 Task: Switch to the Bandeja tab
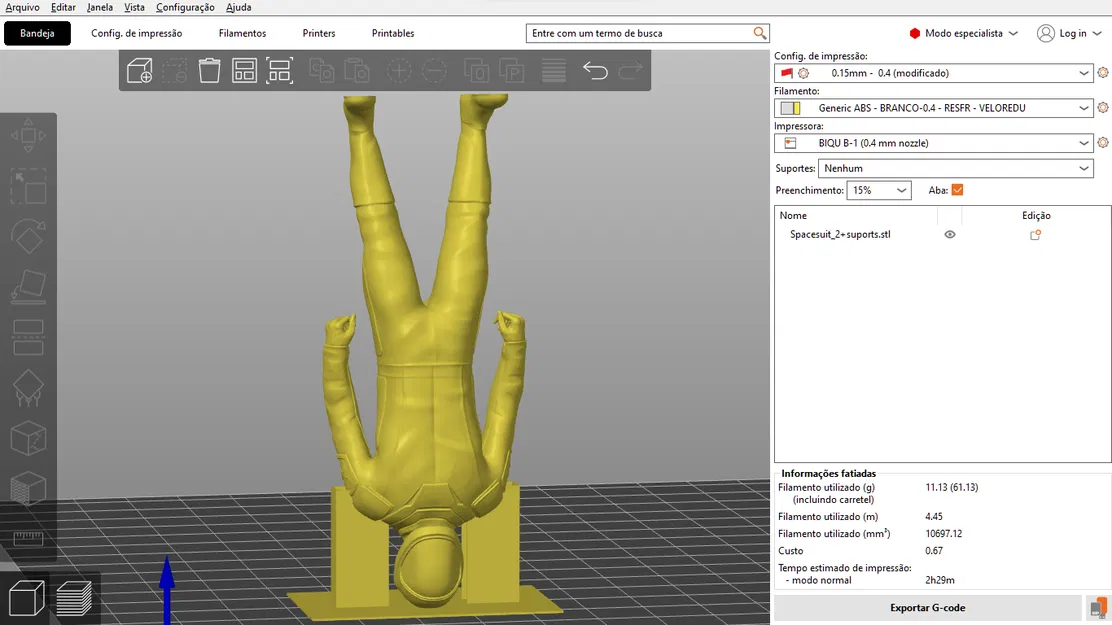tap(37, 33)
